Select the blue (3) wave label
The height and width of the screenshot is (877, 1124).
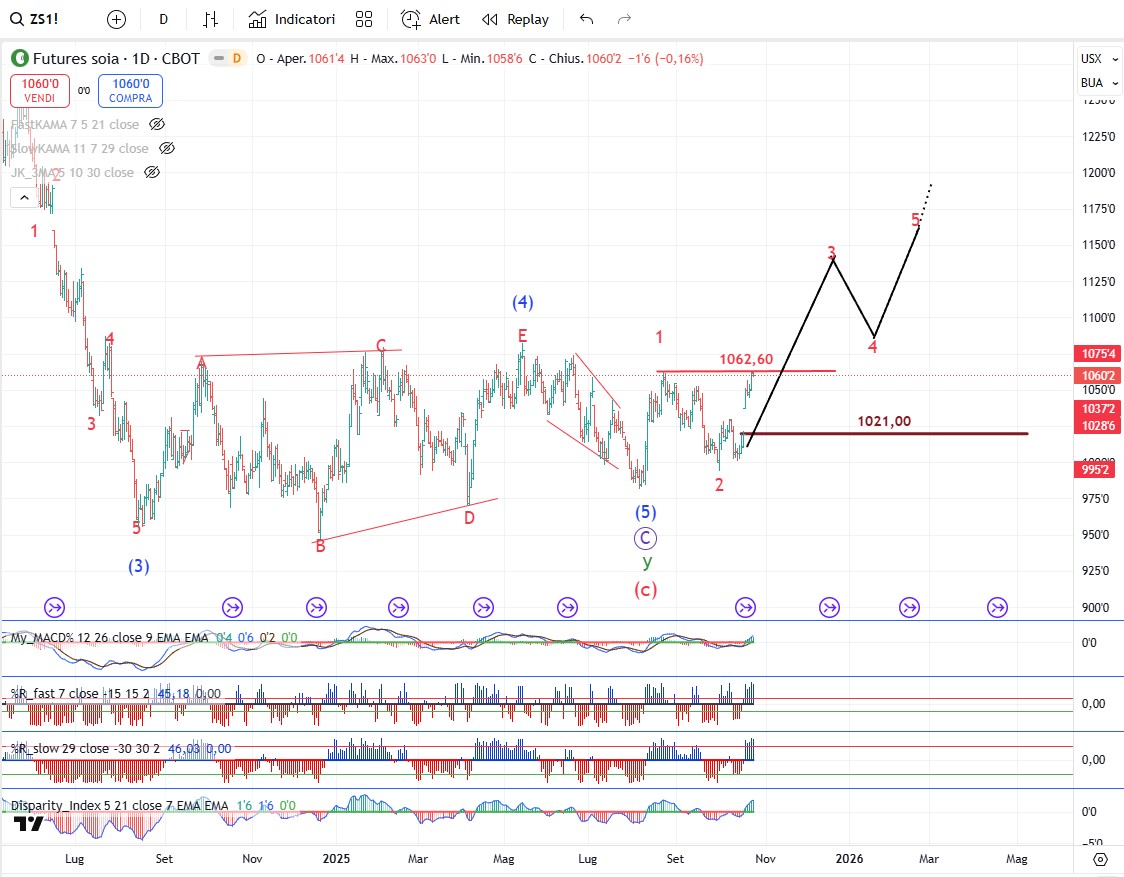(x=138, y=566)
